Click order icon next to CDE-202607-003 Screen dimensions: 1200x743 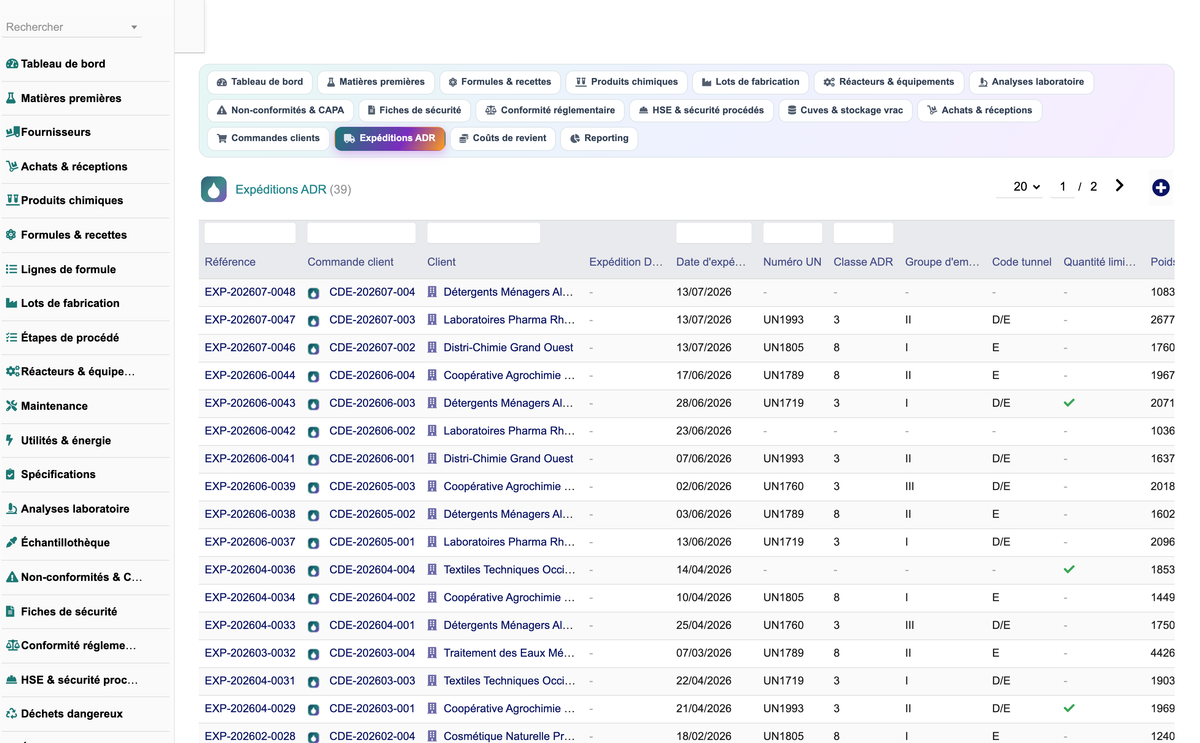click(x=313, y=320)
